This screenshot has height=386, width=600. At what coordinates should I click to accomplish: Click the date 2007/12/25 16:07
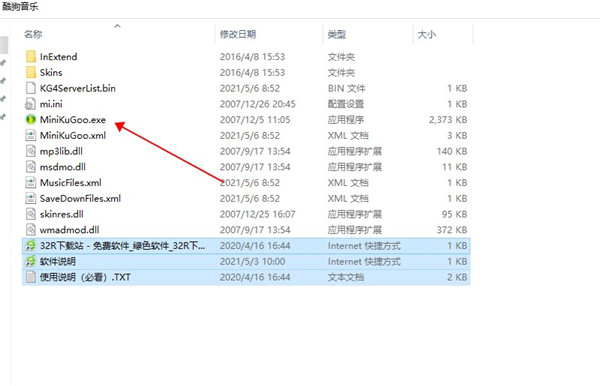pyautogui.click(x=258, y=214)
